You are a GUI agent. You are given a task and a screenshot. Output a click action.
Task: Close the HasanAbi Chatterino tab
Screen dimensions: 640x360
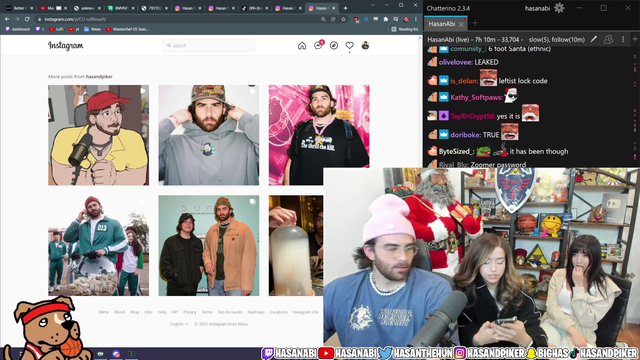coord(461,24)
